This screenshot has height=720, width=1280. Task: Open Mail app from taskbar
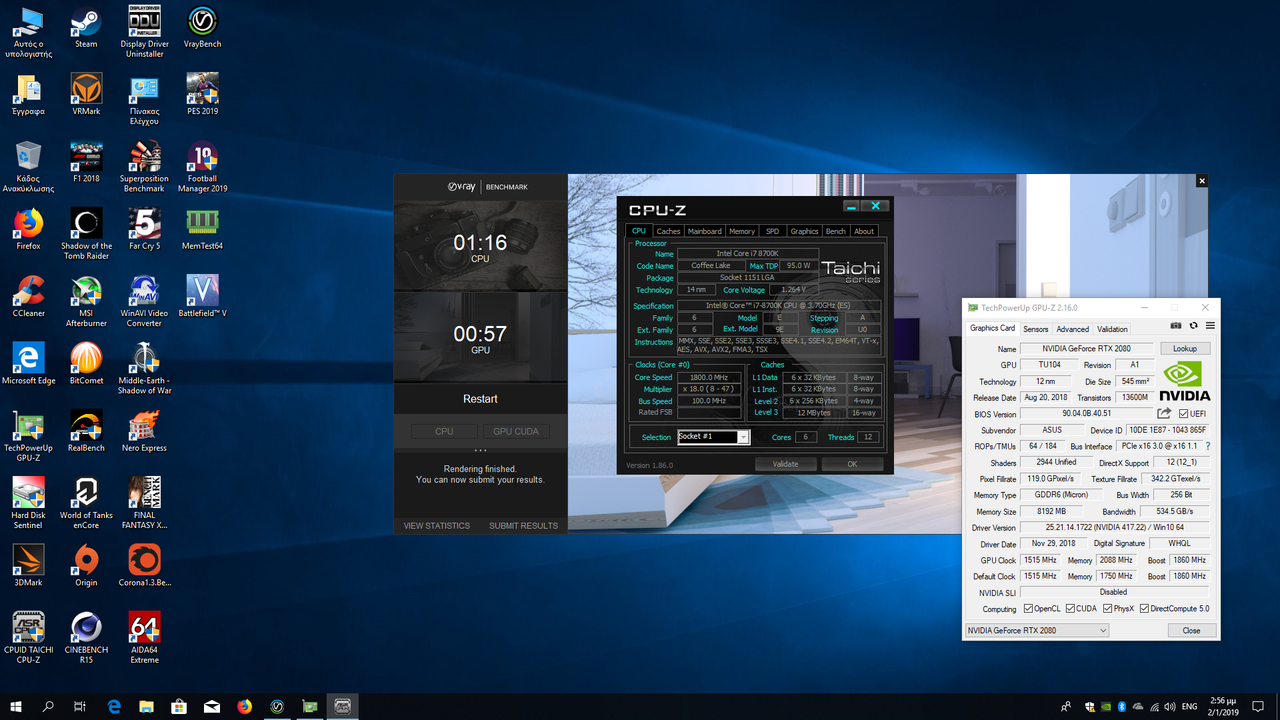[x=212, y=706]
